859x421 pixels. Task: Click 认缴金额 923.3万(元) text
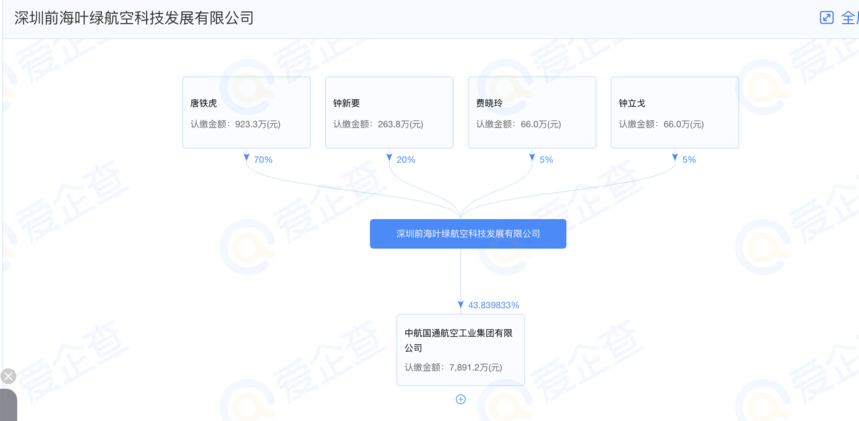[x=236, y=124]
